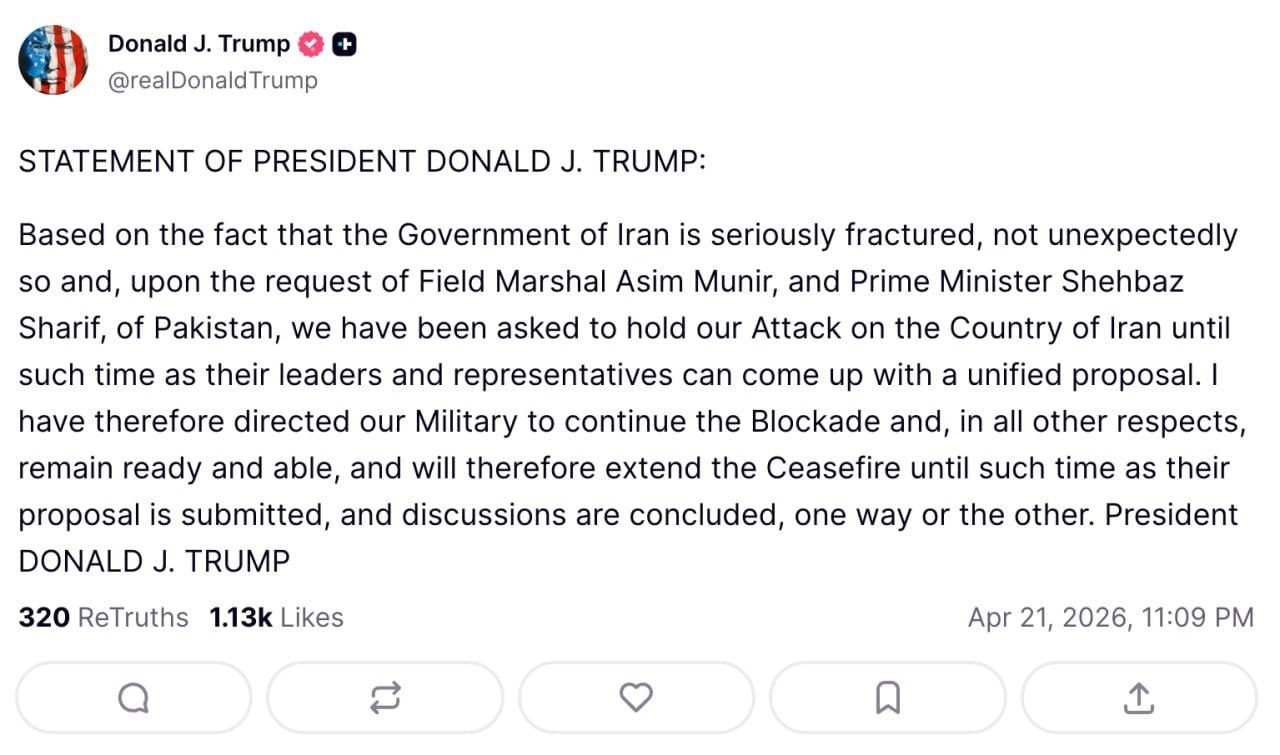The height and width of the screenshot is (755, 1280).
Task: Bookmark this post using the bookmark icon
Action: click(x=887, y=697)
